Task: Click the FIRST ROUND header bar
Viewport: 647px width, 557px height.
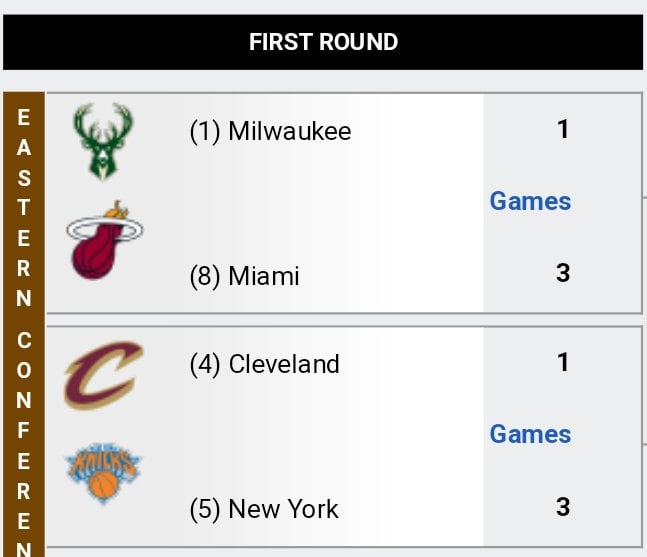Action: click(323, 42)
